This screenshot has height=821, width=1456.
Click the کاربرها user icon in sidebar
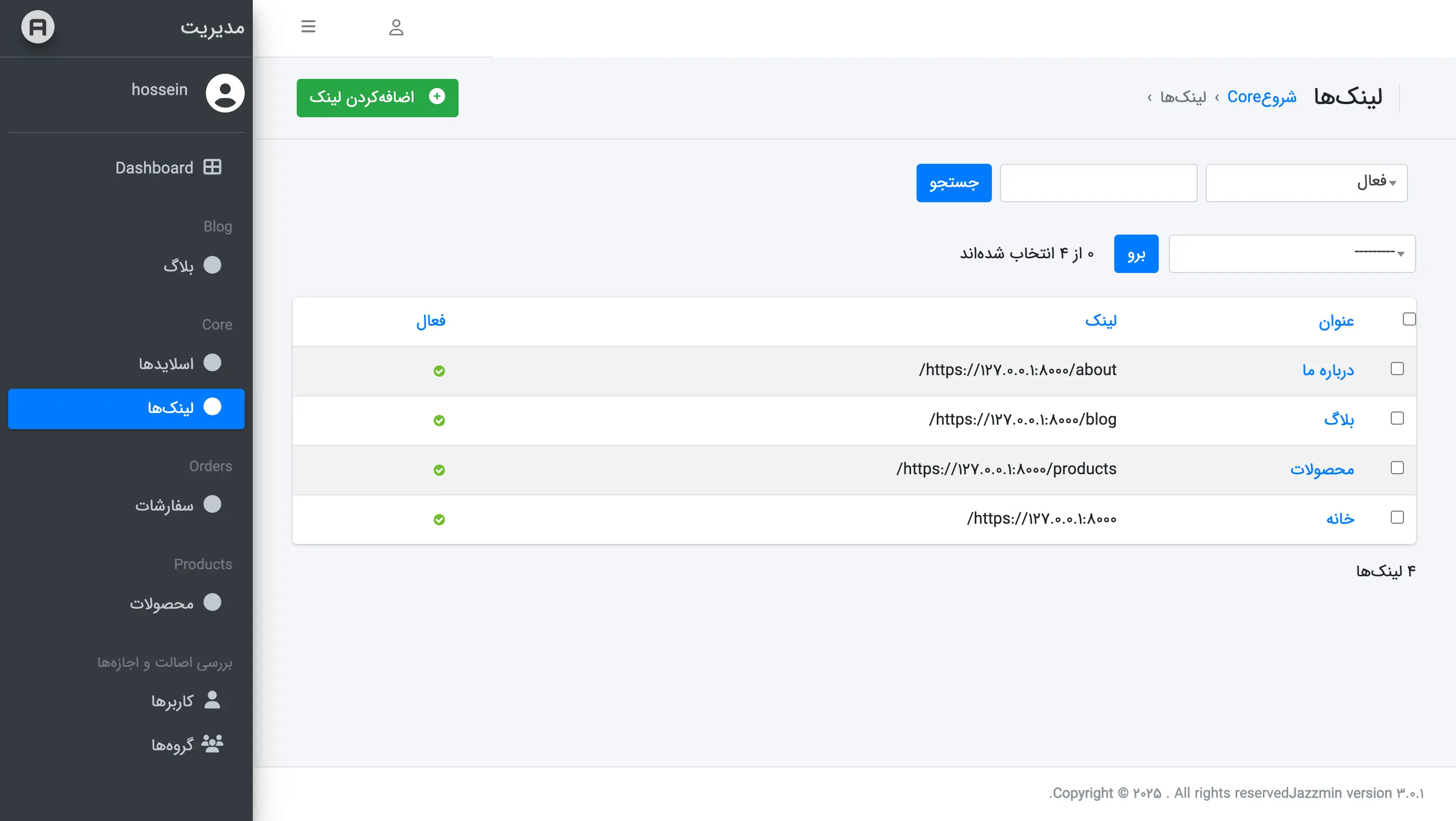[x=212, y=700]
